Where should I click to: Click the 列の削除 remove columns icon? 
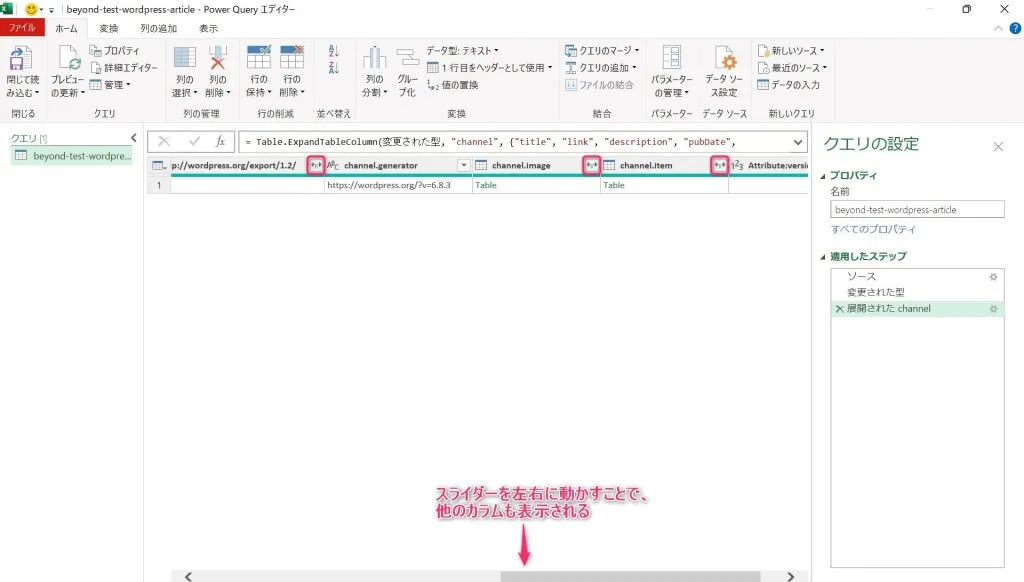click(218, 59)
